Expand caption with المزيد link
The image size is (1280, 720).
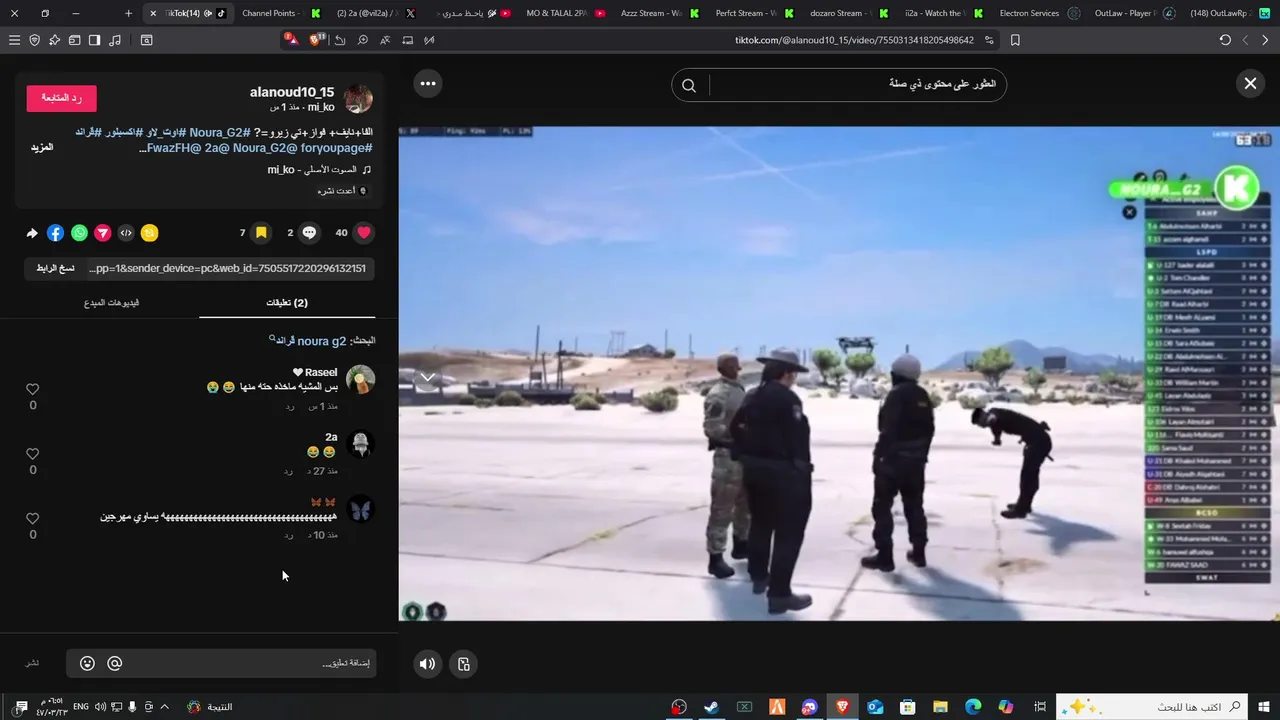[42, 147]
